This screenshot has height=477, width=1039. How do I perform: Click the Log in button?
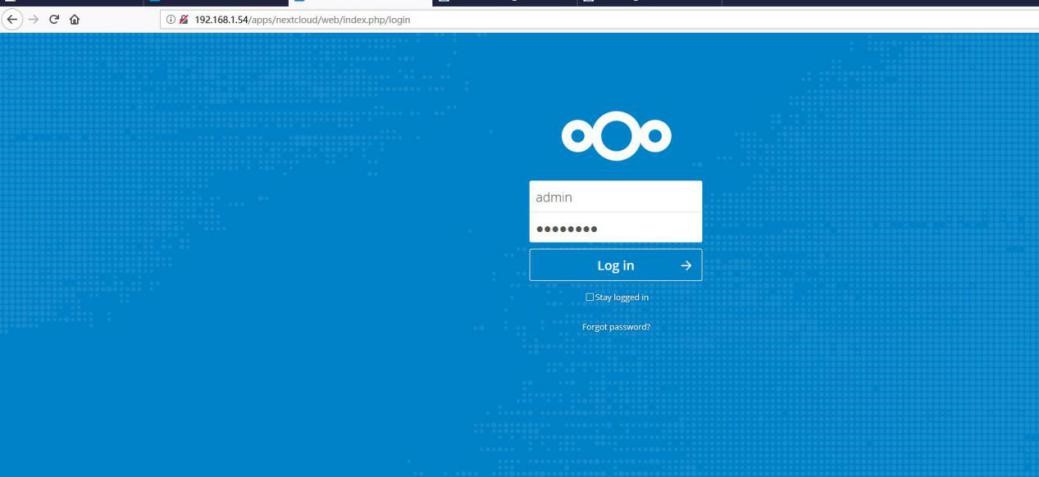coord(616,265)
